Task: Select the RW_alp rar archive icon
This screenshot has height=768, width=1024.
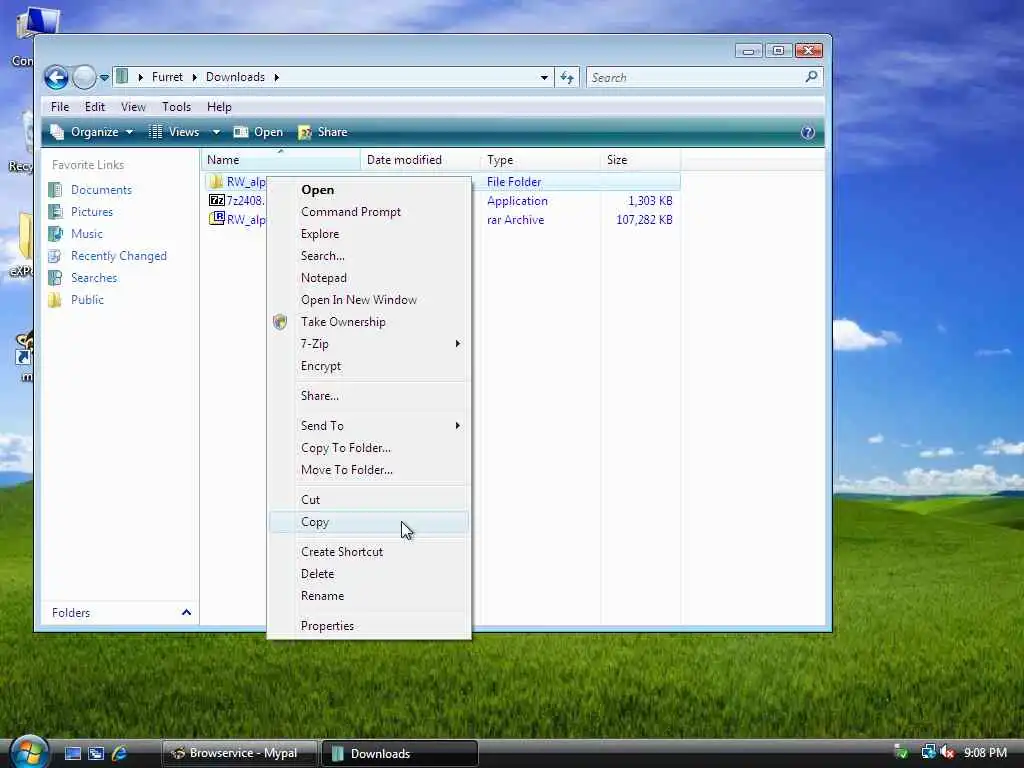Action: (216, 219)
